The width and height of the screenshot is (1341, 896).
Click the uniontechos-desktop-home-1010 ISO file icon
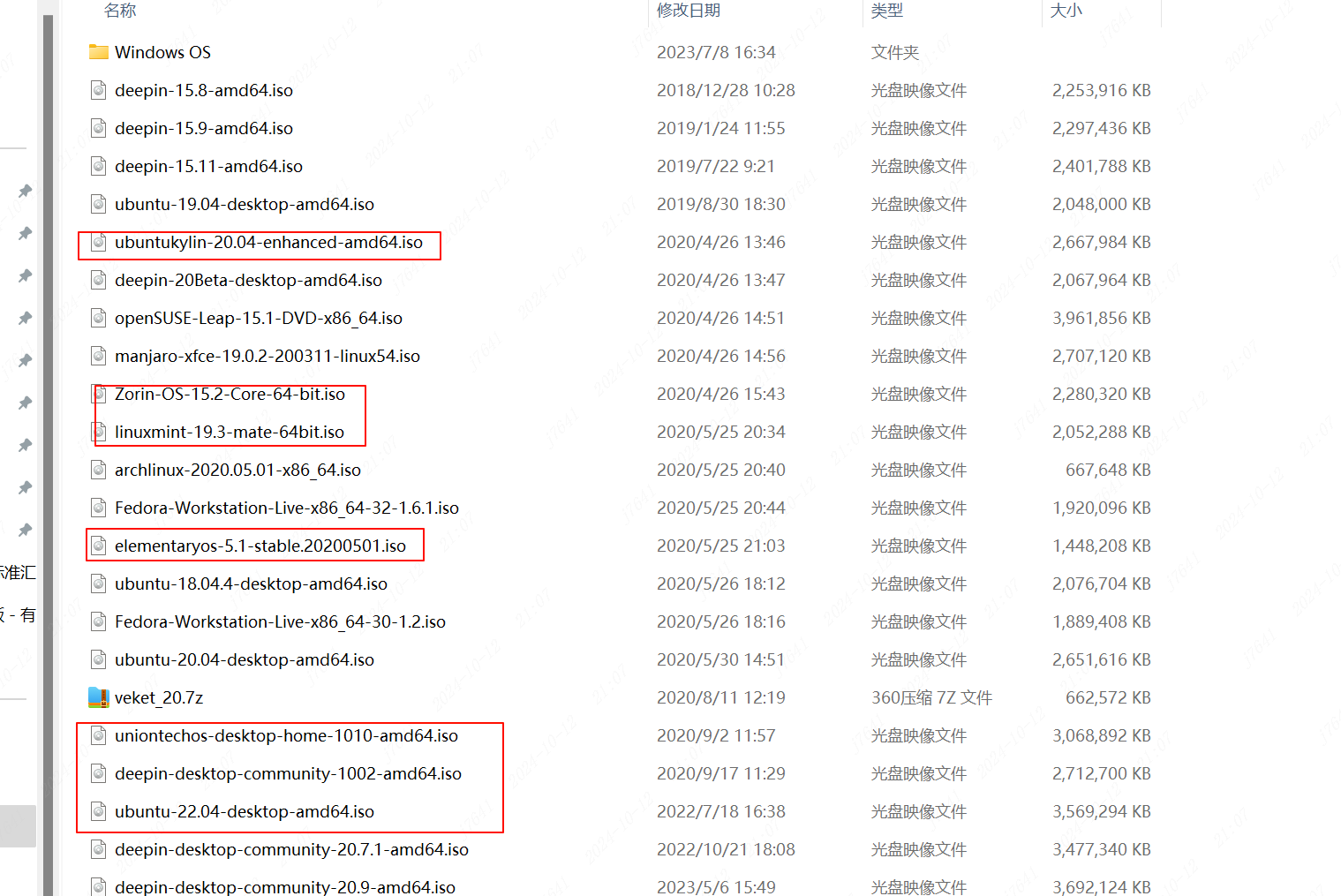click(99, 735)
